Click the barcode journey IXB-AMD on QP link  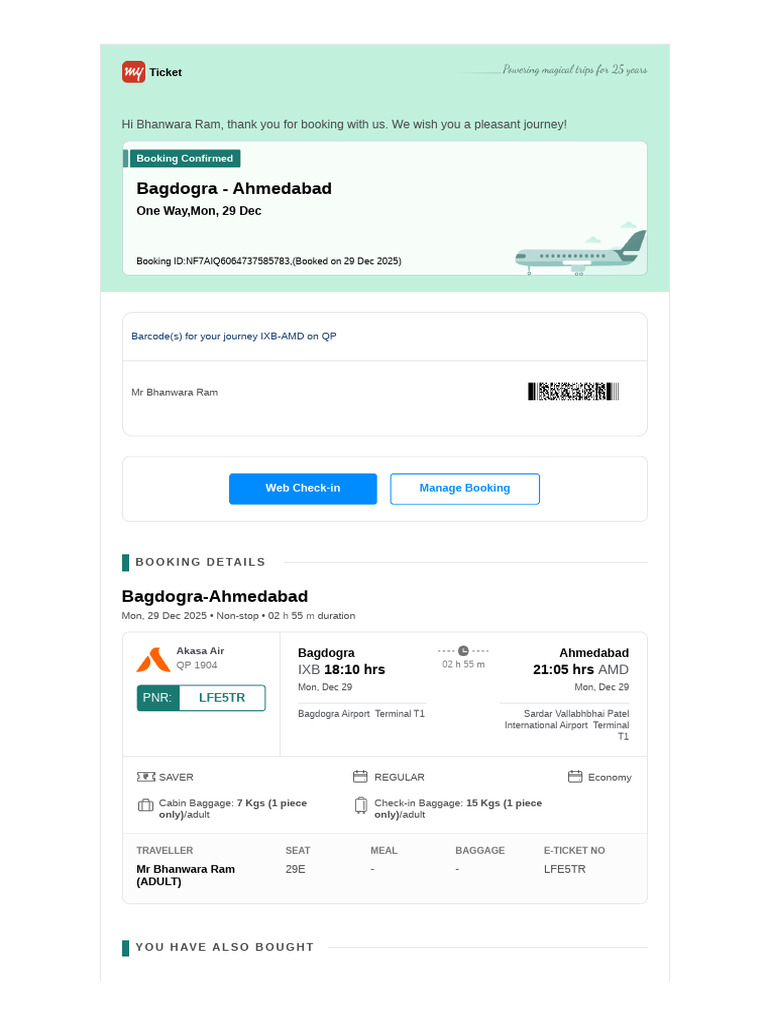click(234, 336)
